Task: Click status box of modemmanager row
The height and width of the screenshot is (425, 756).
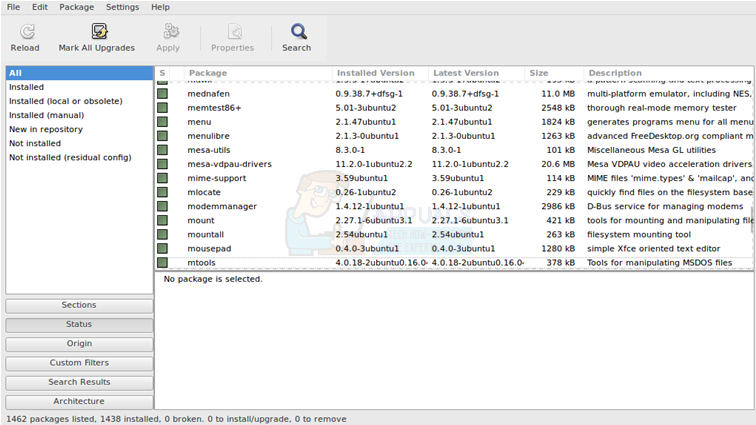Action: [x=162, y=206]
